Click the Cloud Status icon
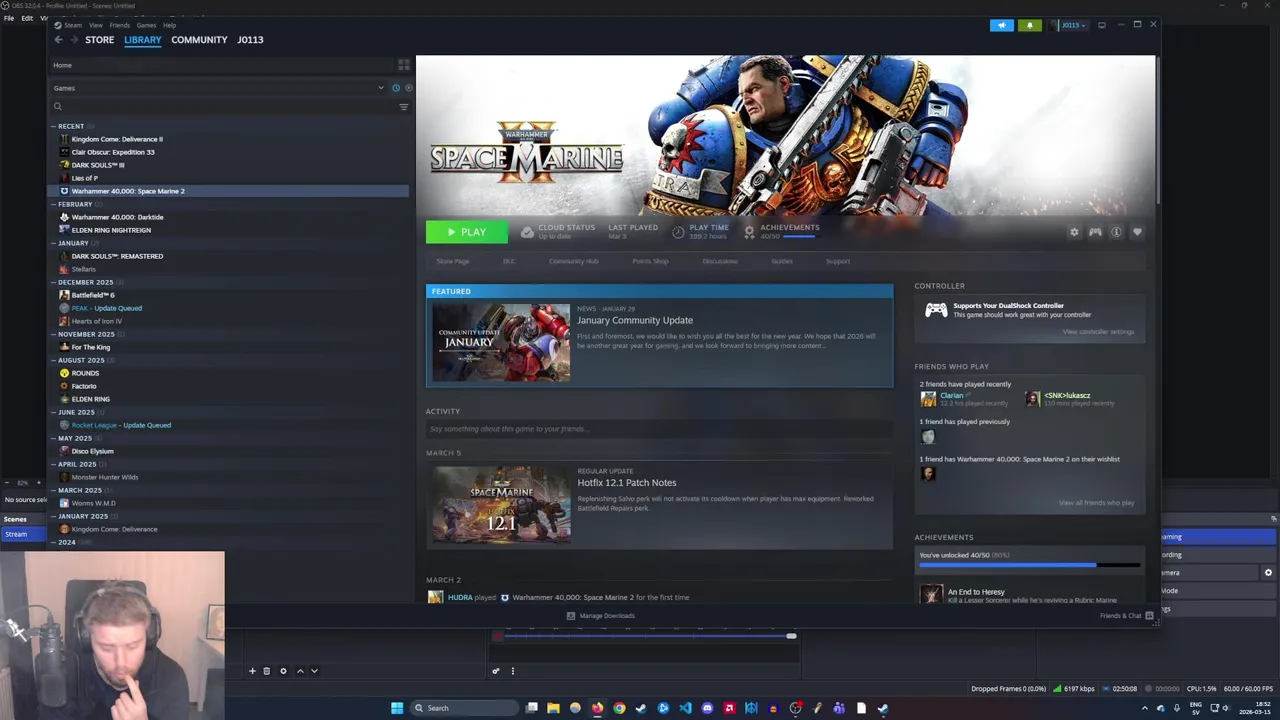Viewport: 1280px width, 720px height. (527, 232)
